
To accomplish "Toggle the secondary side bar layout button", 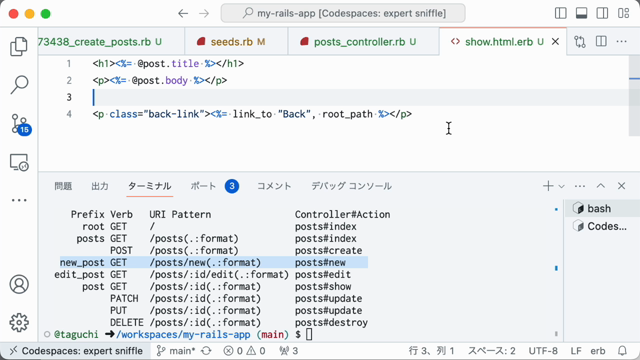I will [602, 13].
